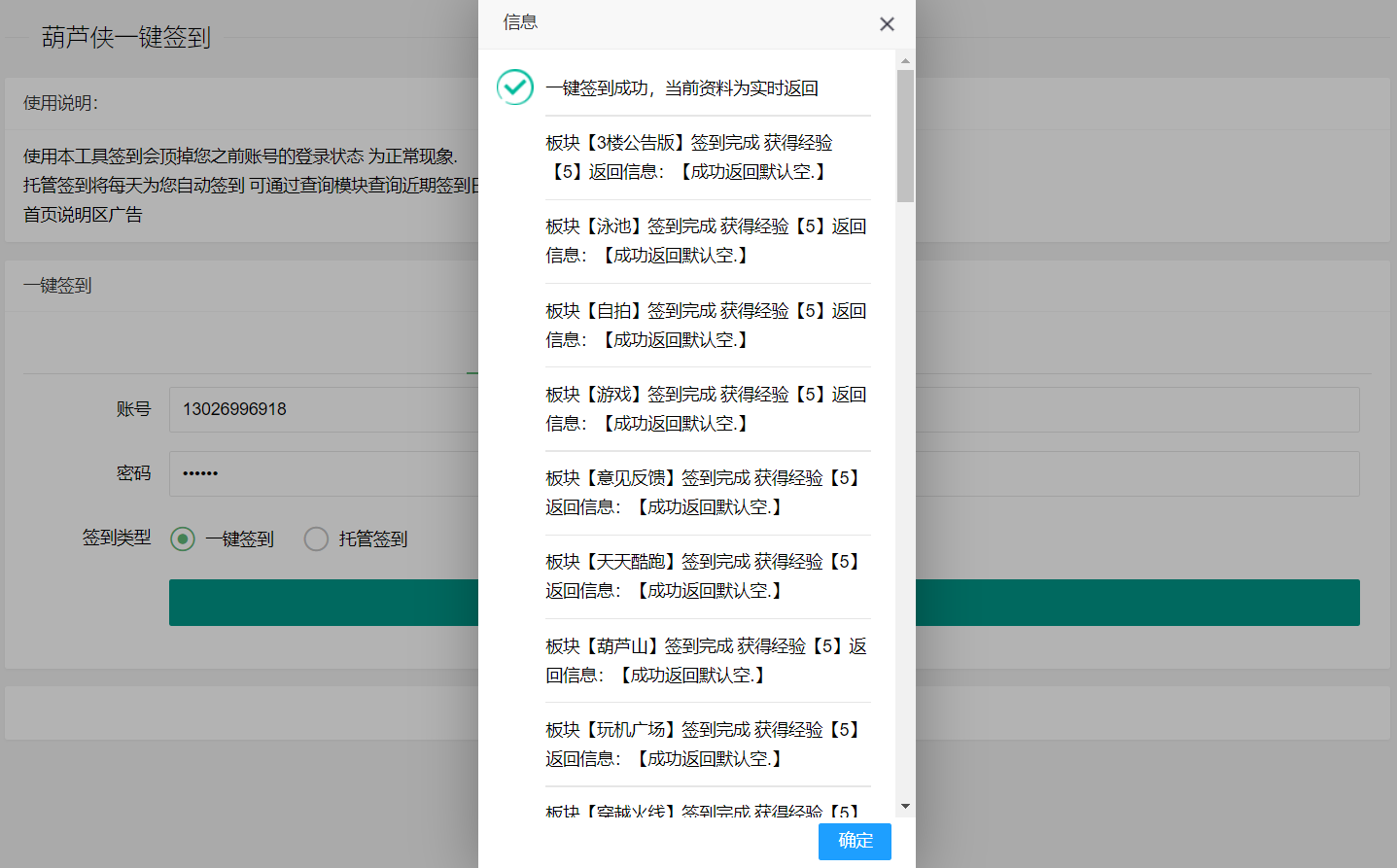Click the 葫芦山 result line in dialog
Screen dimensions: 1397x868
point(707,660)
